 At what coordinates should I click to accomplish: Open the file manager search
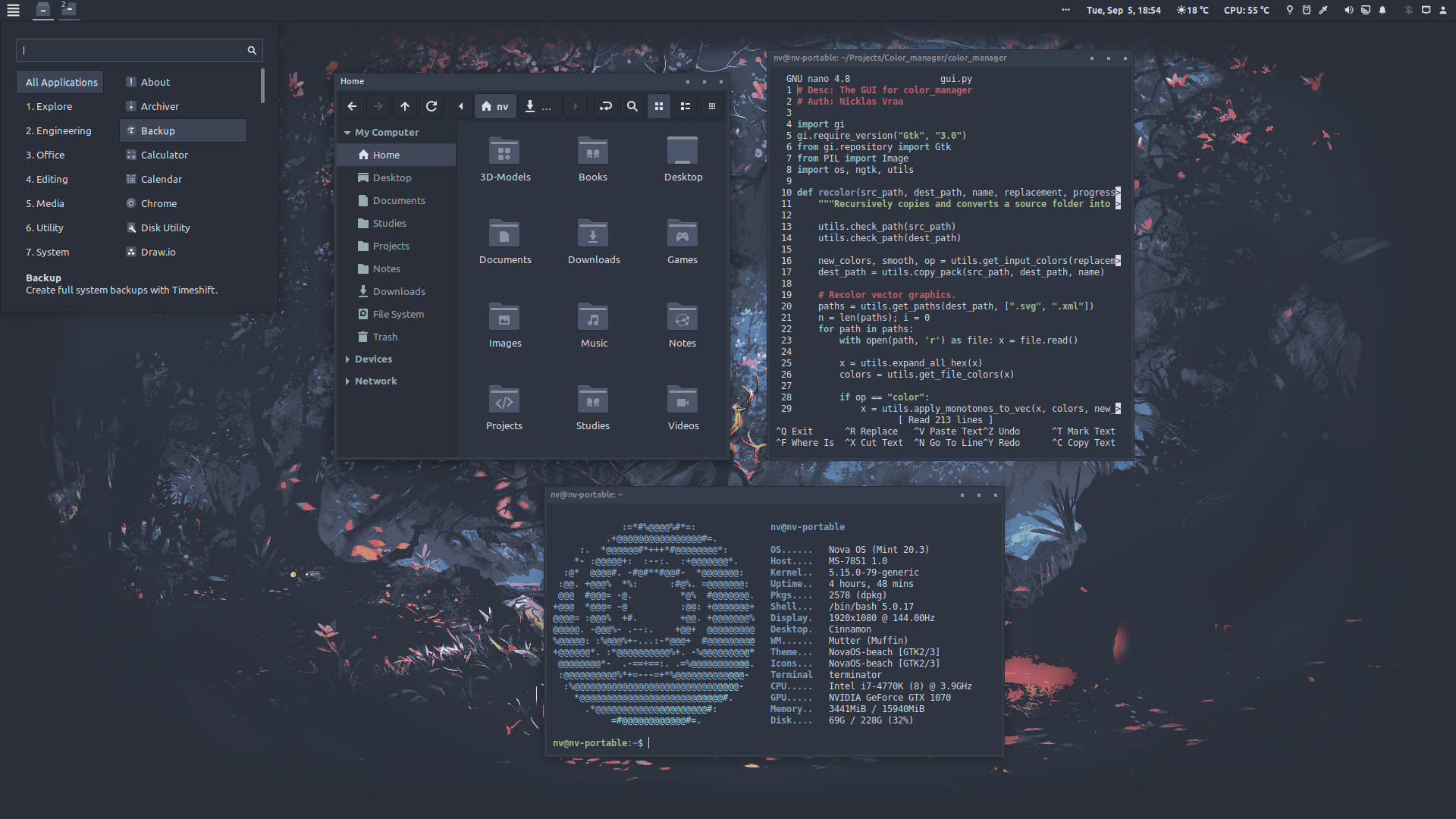point(632,106)
